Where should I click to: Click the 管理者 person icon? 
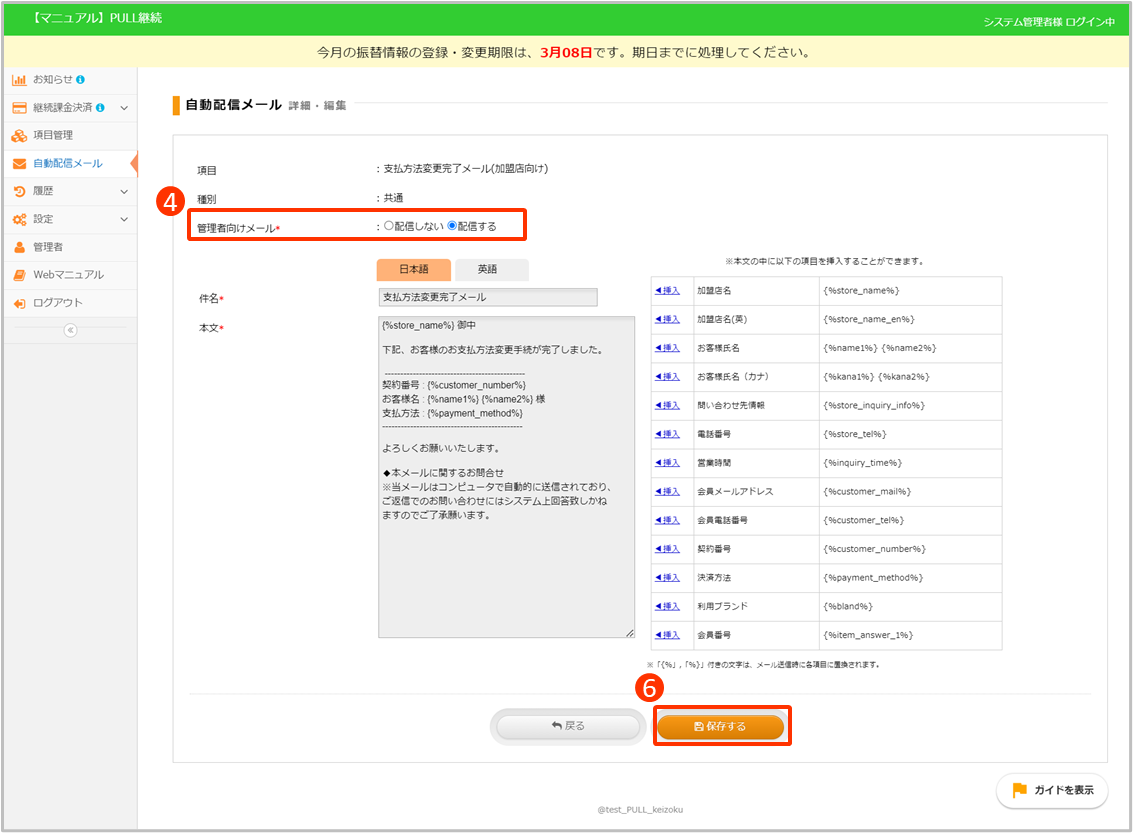pos(19,247)
